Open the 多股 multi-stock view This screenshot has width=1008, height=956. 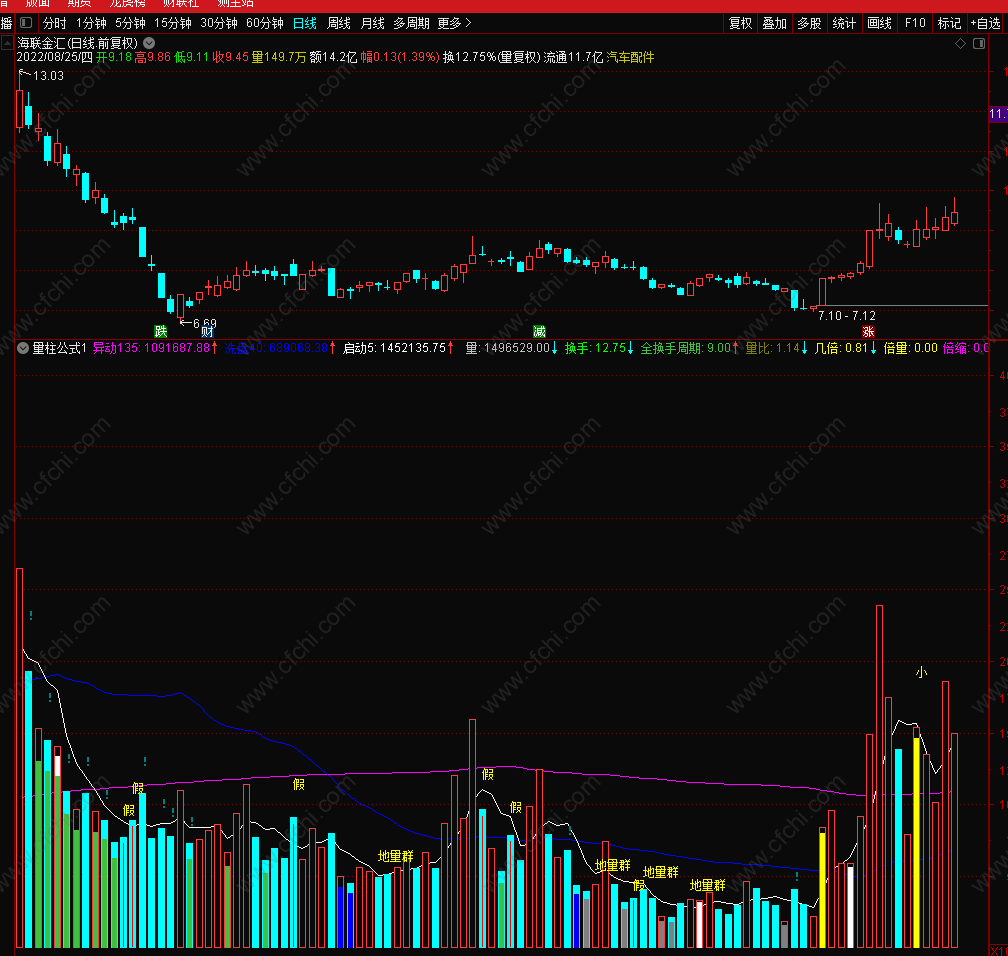tap(809, 24)
